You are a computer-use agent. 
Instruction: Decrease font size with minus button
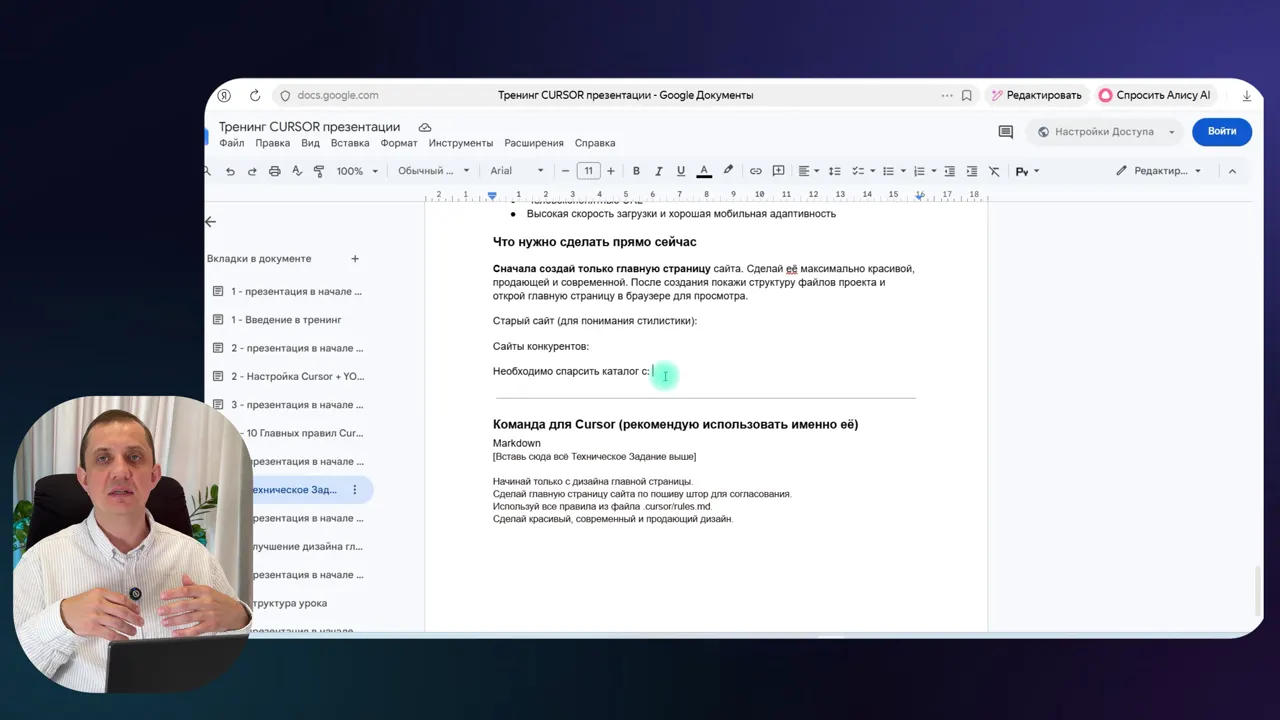pyautogui.click(x=566, y=171)
